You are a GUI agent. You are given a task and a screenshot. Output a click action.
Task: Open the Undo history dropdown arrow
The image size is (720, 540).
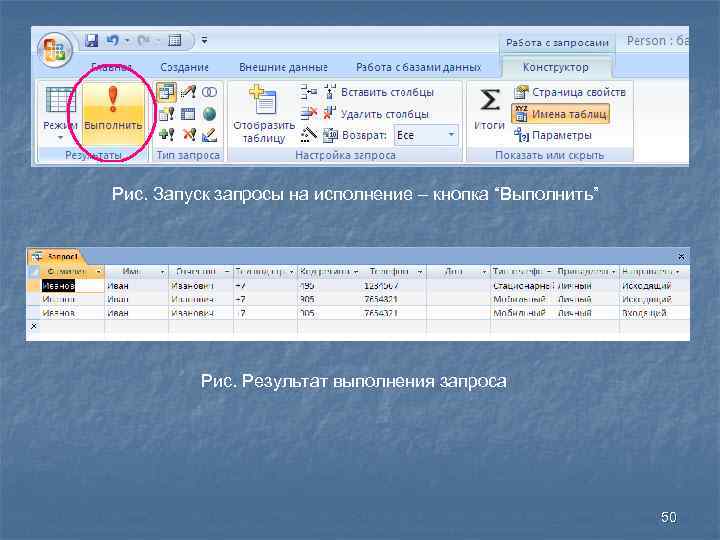tap(127, 41)
